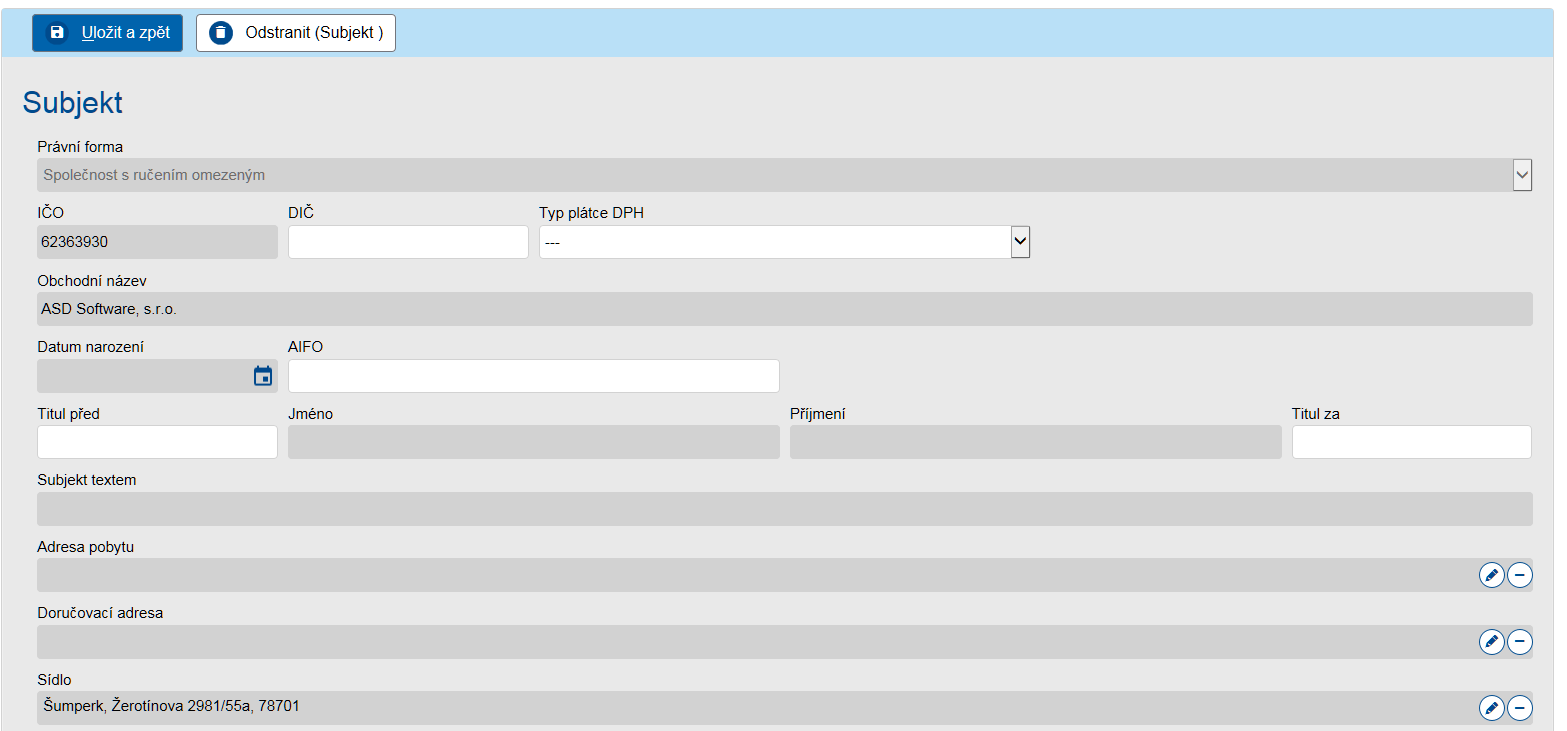Edit Doručovací adresa with the pencil icon
Image resolution: width=1567 pixels, height=731 pixels.
pyautogui.click(x=1491, y=642)
